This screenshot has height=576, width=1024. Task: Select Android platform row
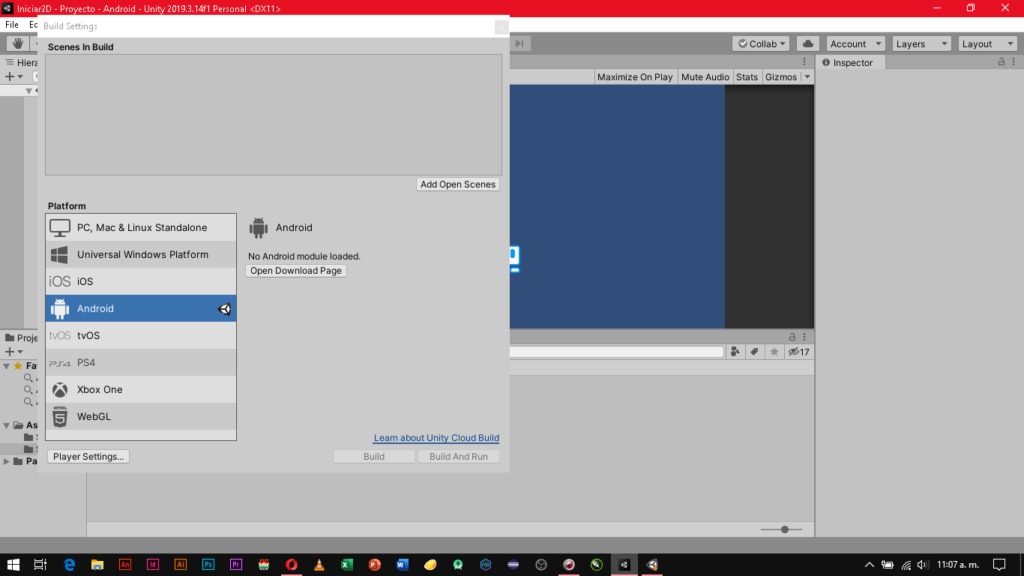[x=141, y=308]
